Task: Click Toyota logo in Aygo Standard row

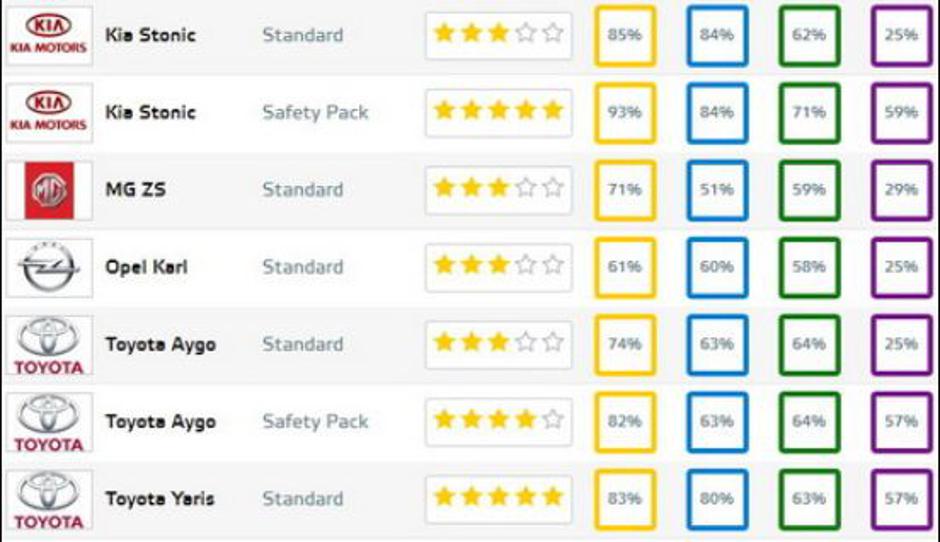Action: (x=49, y=345)
